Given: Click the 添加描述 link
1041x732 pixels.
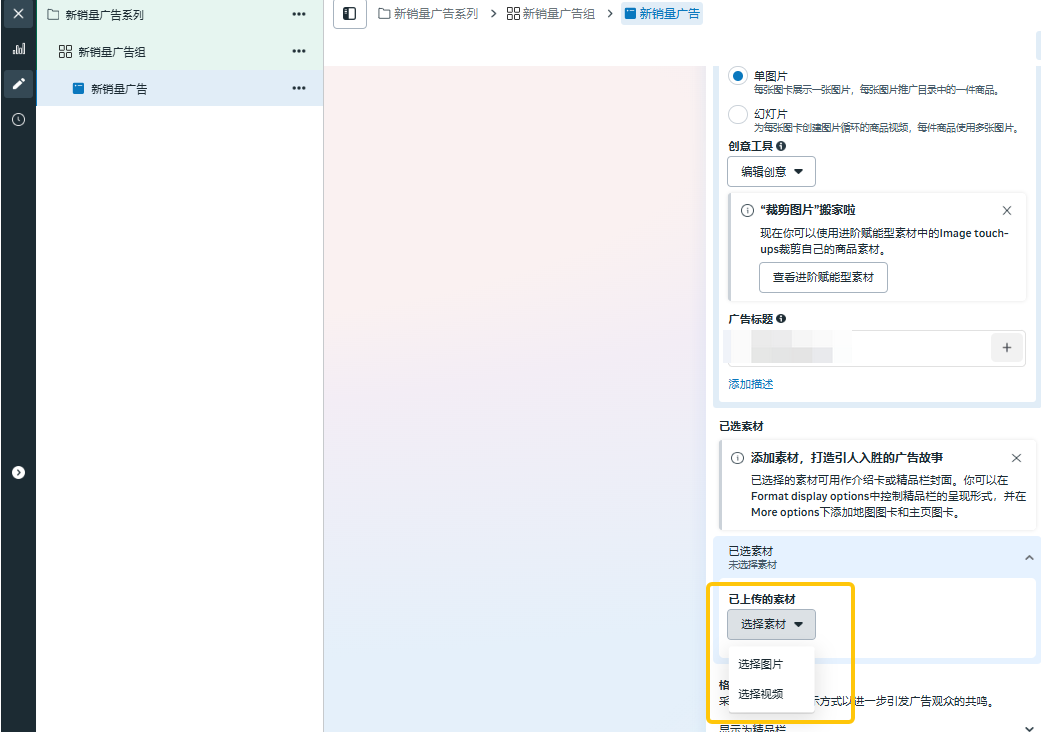Looking at the screenshot, I should 750,384.
